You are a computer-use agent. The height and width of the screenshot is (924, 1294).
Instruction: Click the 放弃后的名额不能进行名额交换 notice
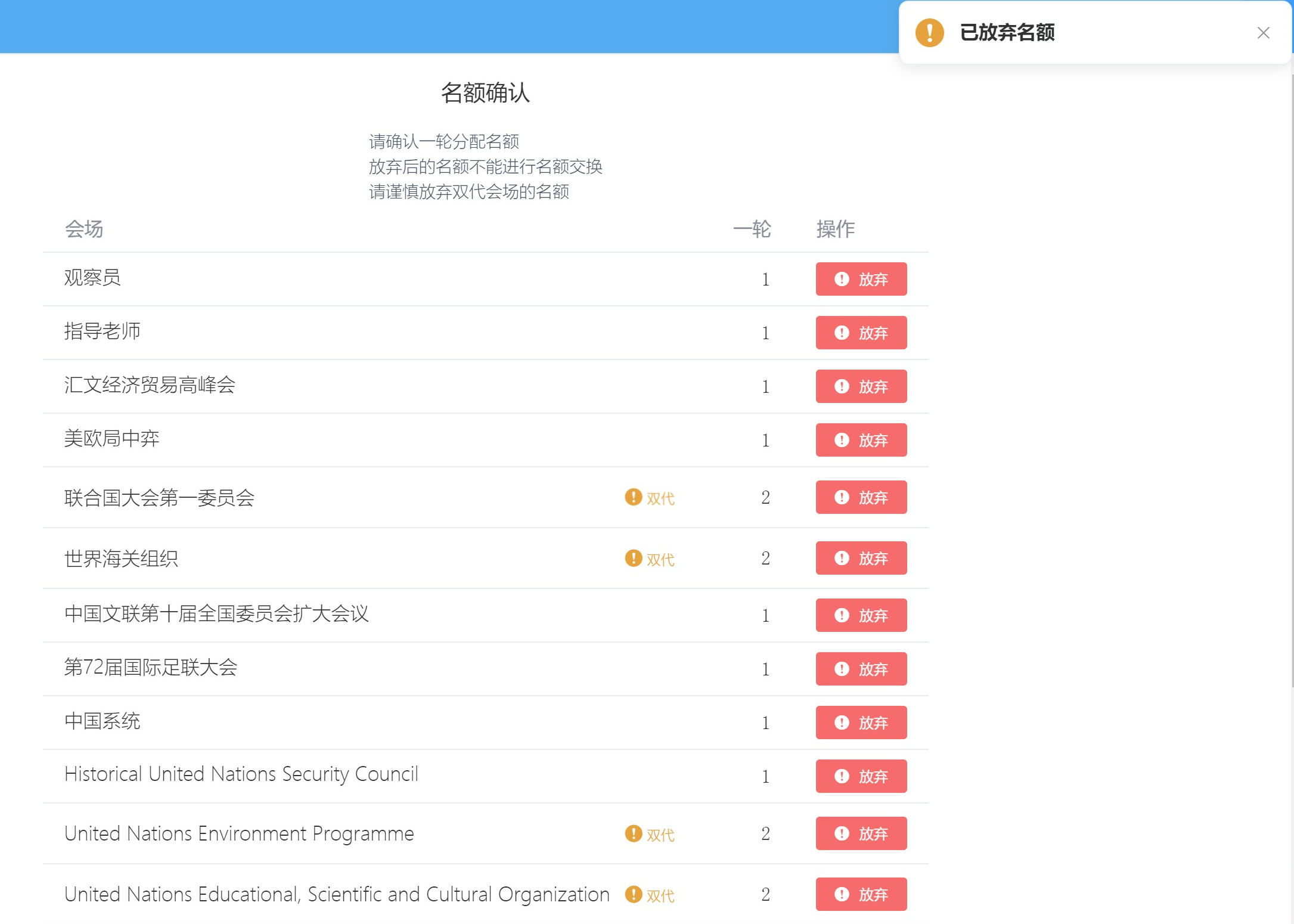click(486, 166)
